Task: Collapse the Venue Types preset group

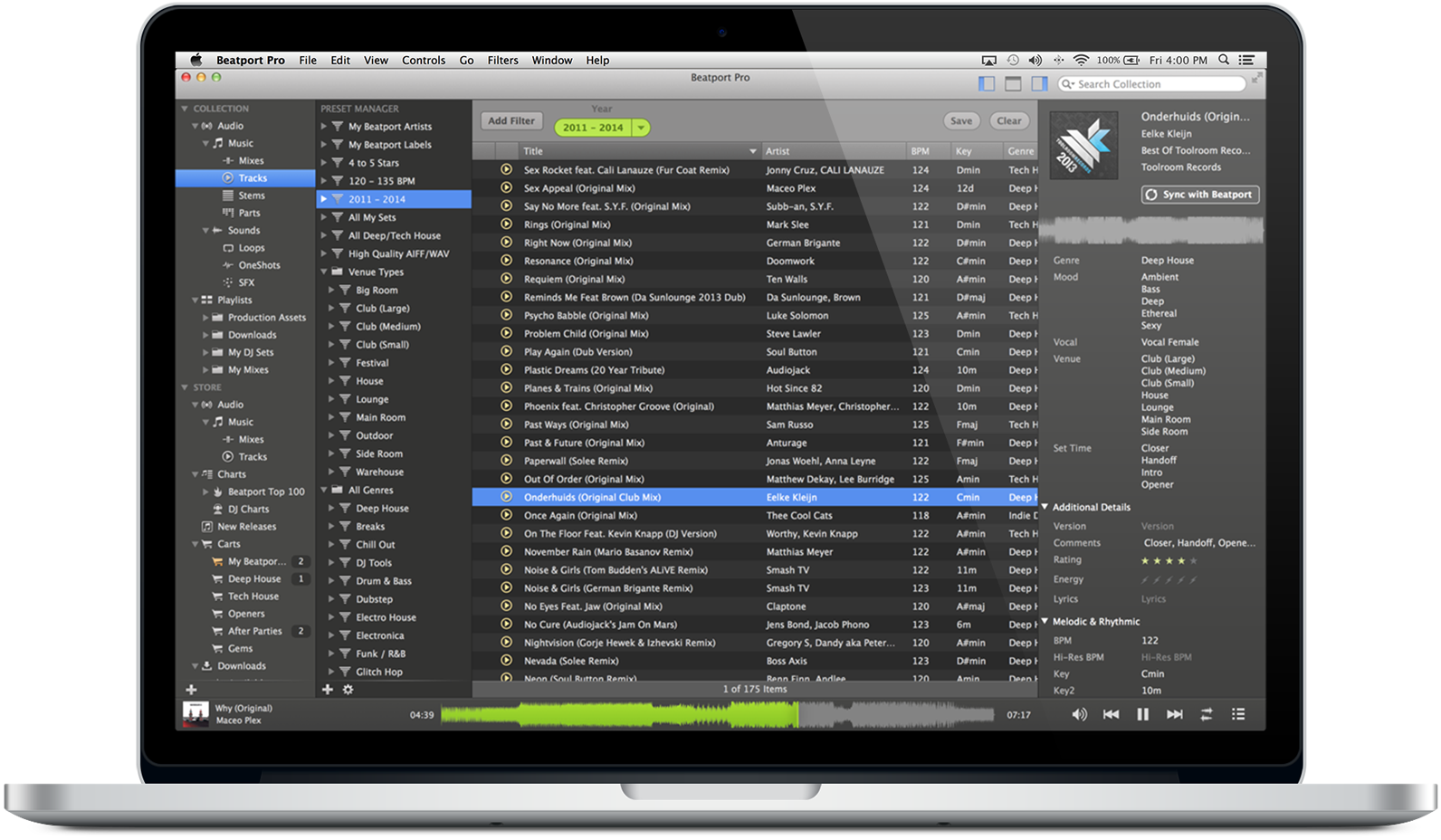Action: click(324, 272)
